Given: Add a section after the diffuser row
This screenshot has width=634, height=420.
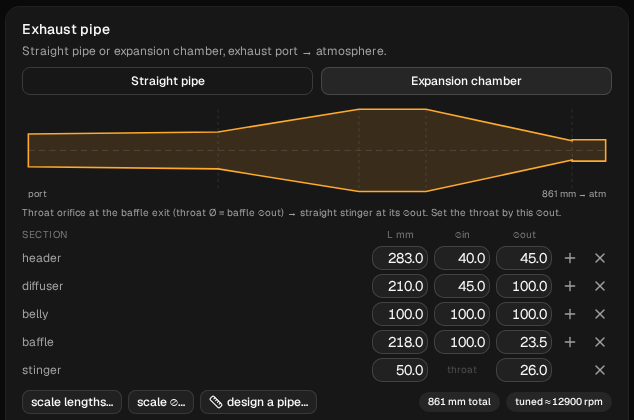Looking at the screenshot, I should pos(570,286).
